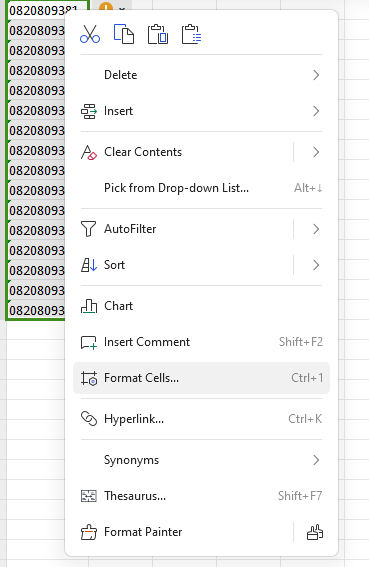The image size is (369, 567).
Task: Click the Paste Special list icon
Action: click(x=191, y=34)
